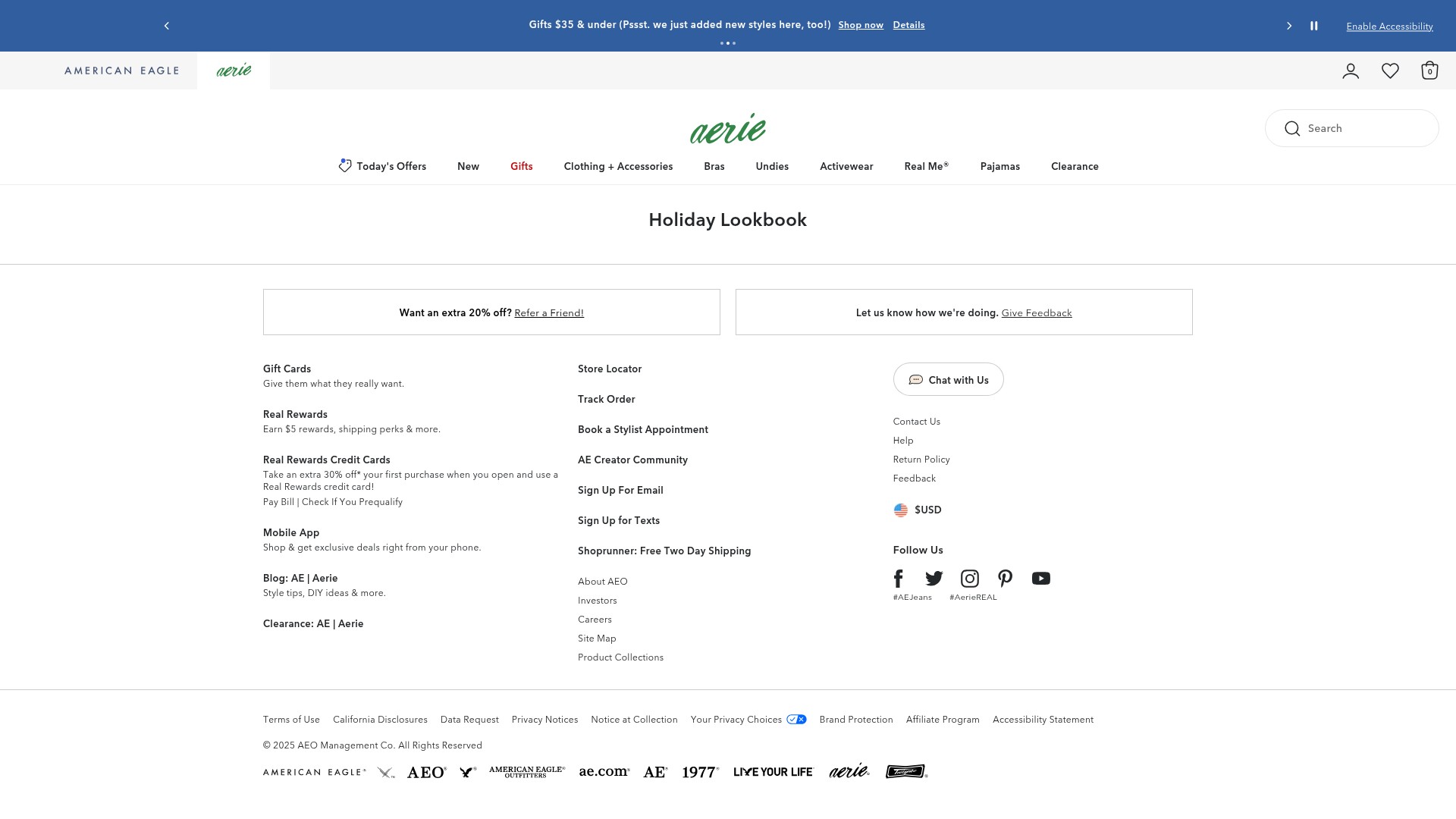
Task: Click Check If You Prequalify link
Action: click(352, 502)
